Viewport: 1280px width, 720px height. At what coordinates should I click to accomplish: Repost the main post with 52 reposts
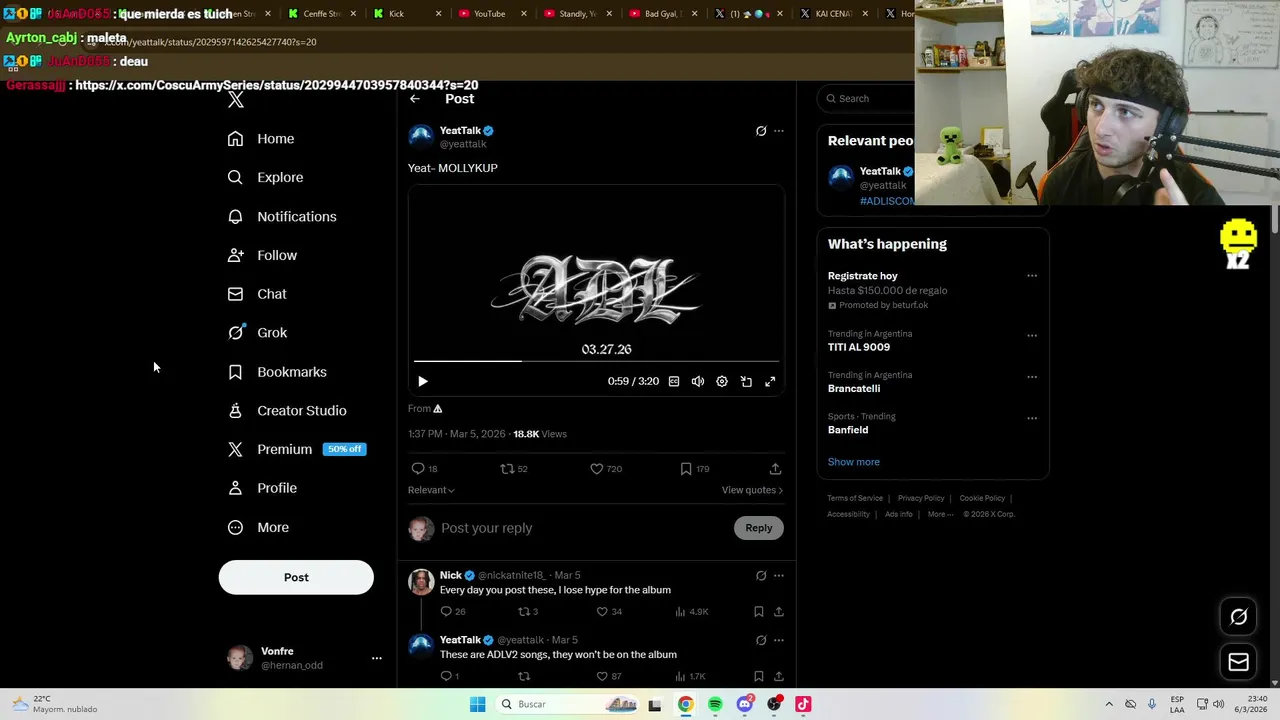pyautogui.click(x=513, y=468)
